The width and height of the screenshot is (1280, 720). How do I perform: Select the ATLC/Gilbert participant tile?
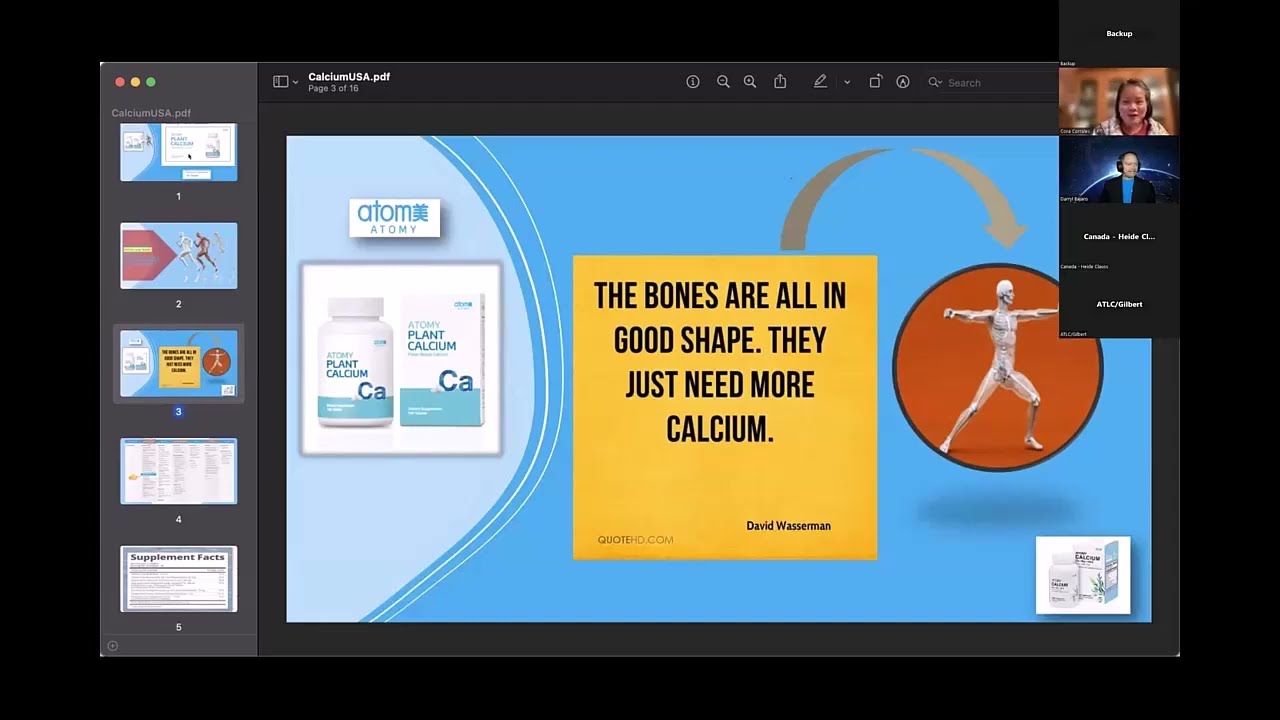1119,305
